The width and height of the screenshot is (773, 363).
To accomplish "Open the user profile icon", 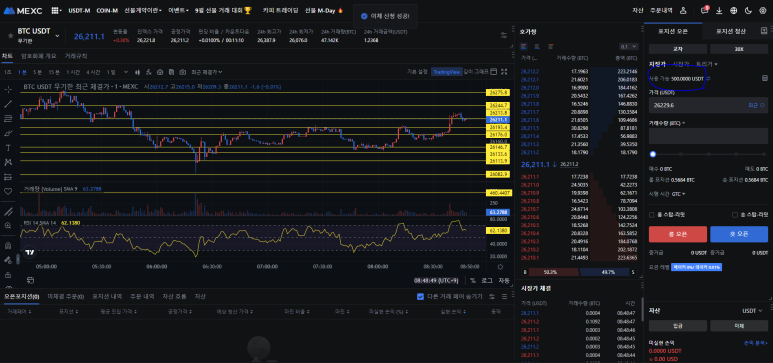I will (683, 10).
